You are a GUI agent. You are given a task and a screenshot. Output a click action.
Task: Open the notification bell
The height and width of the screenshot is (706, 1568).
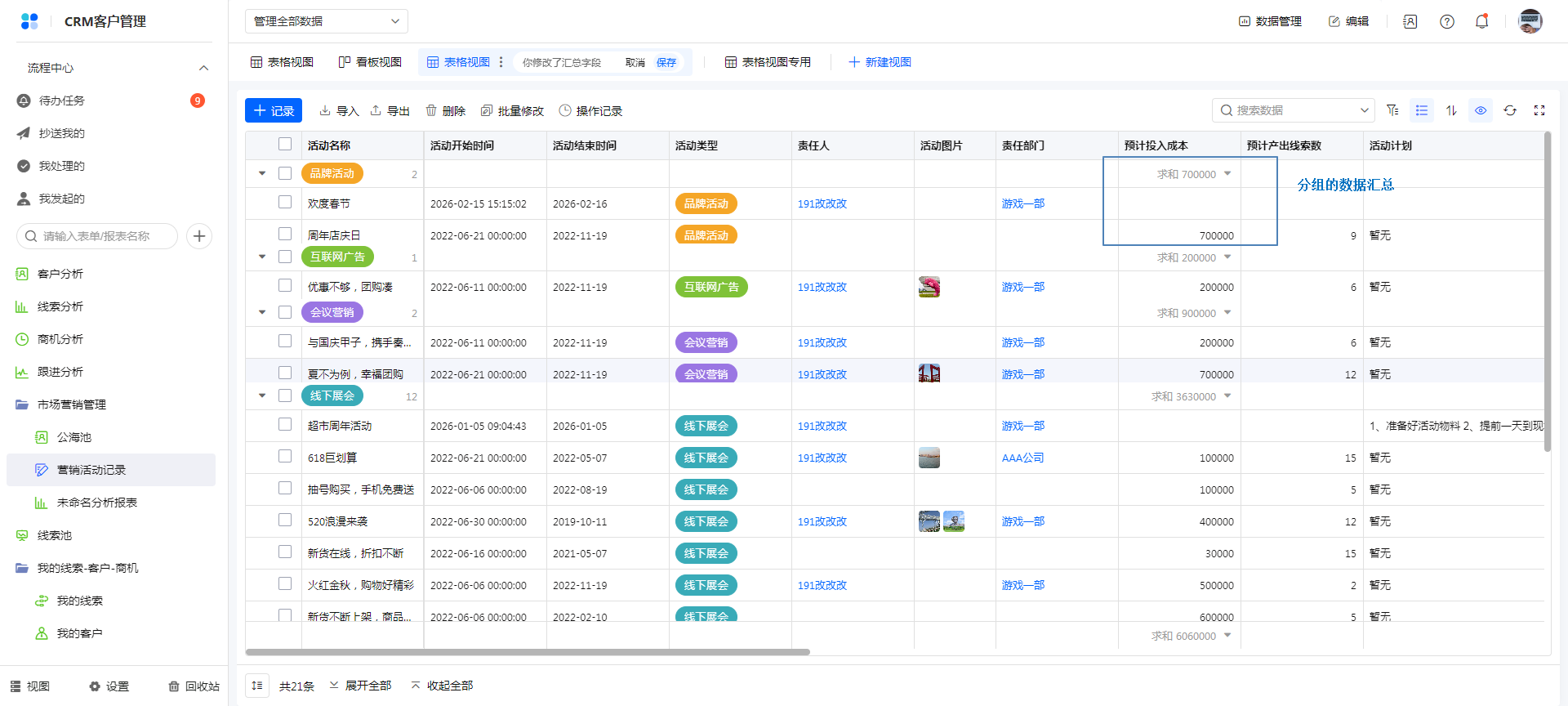(1481, 22)
